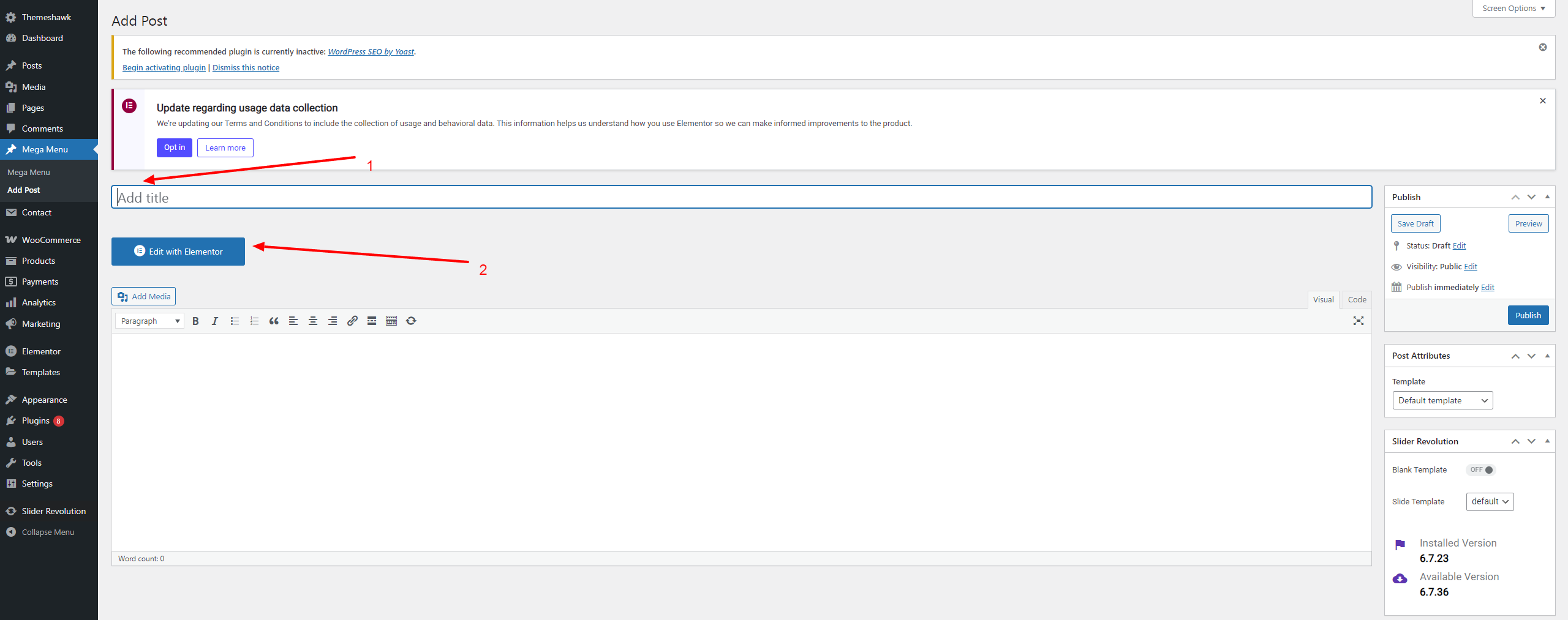The height and width of the screenshot is (620, 1568).
Task: Click the insert link icon
Action: coord(352,321)
